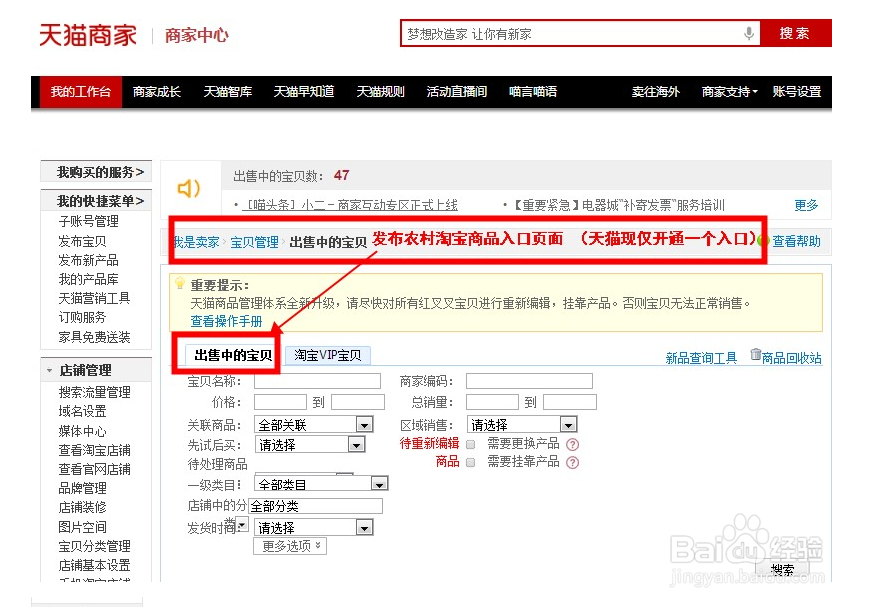The image size is (874, 607).
Task: Open the 关联商品 全部关联 dropdown
Action: coord(314,425)
